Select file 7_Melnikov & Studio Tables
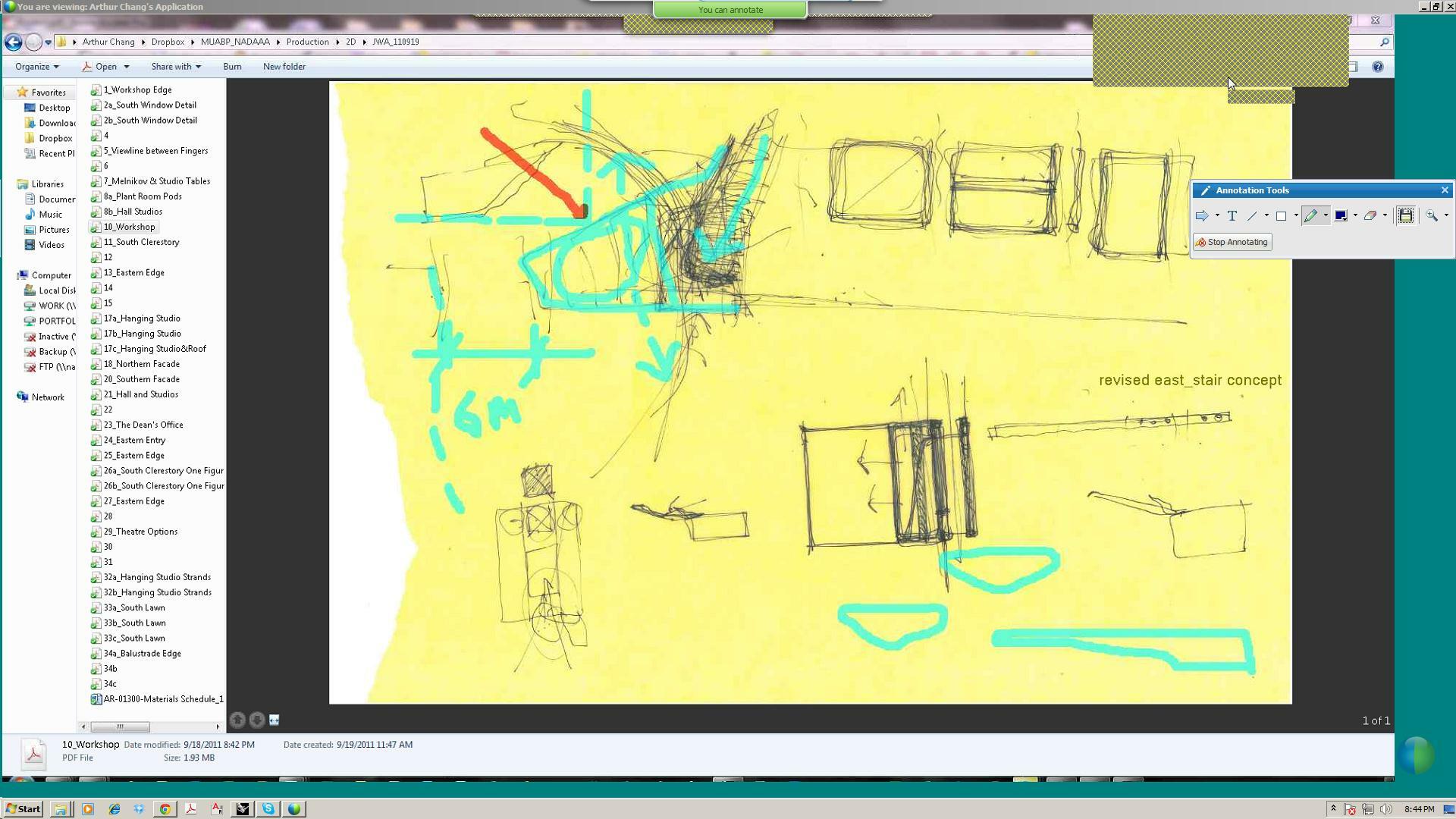The width and height of the screenshot is (1456, 819). tap(151, 181)
